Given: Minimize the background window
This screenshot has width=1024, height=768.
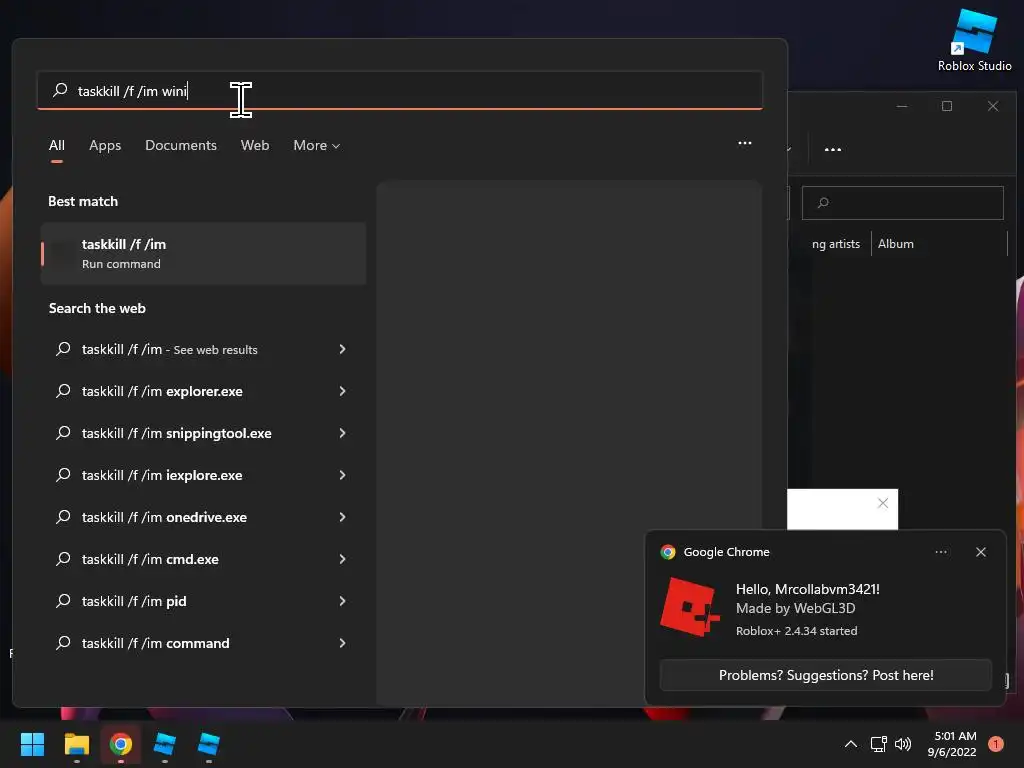Looking at the screenshot, I should (x=902, y=106).
